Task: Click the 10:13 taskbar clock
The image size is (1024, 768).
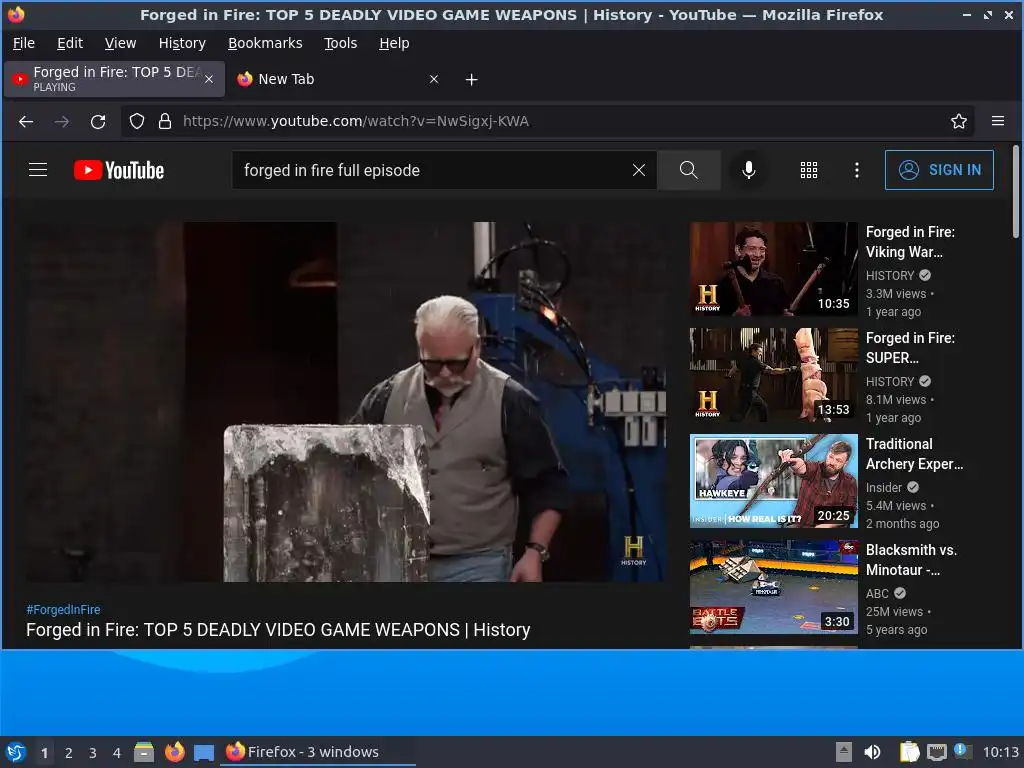Action: 1000,752
